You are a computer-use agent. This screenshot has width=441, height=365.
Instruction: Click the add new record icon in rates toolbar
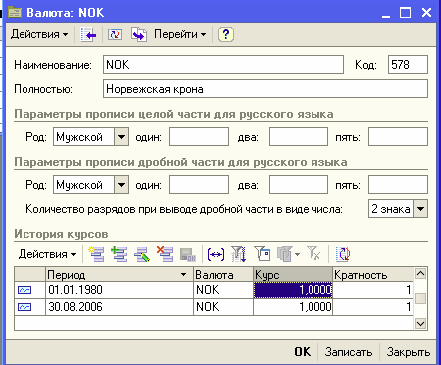96,254
